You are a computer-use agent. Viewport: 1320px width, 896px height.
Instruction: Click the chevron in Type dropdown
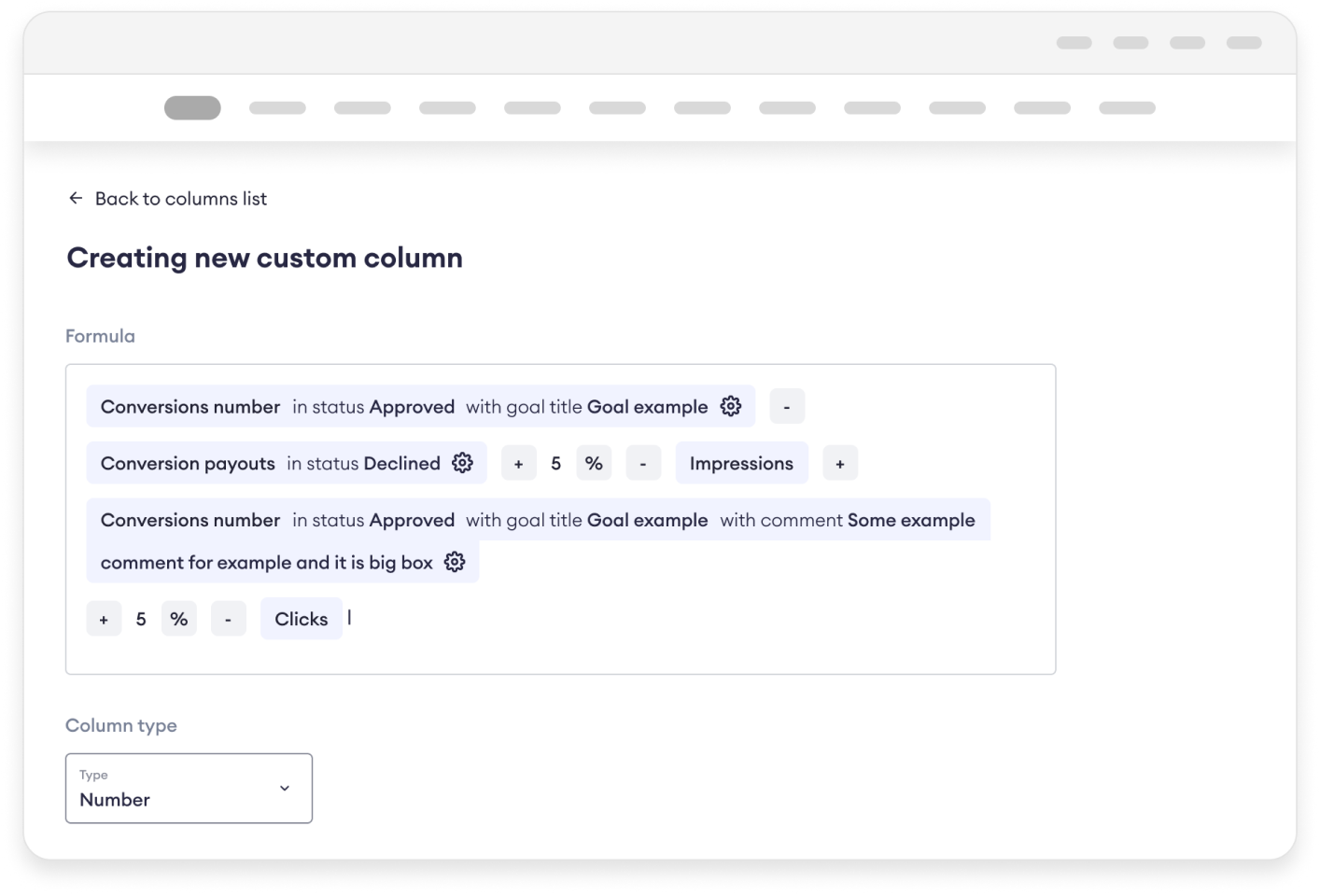(285, 789)
